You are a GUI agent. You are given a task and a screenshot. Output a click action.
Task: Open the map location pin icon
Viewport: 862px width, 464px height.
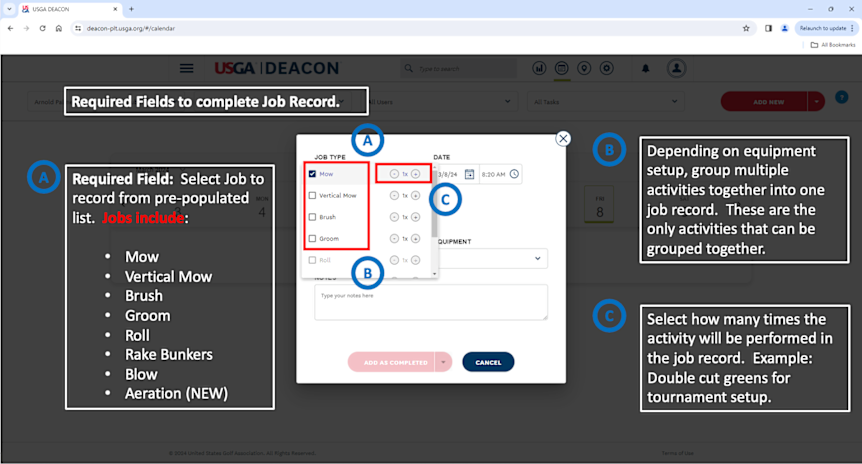click(x=584, y=68)
